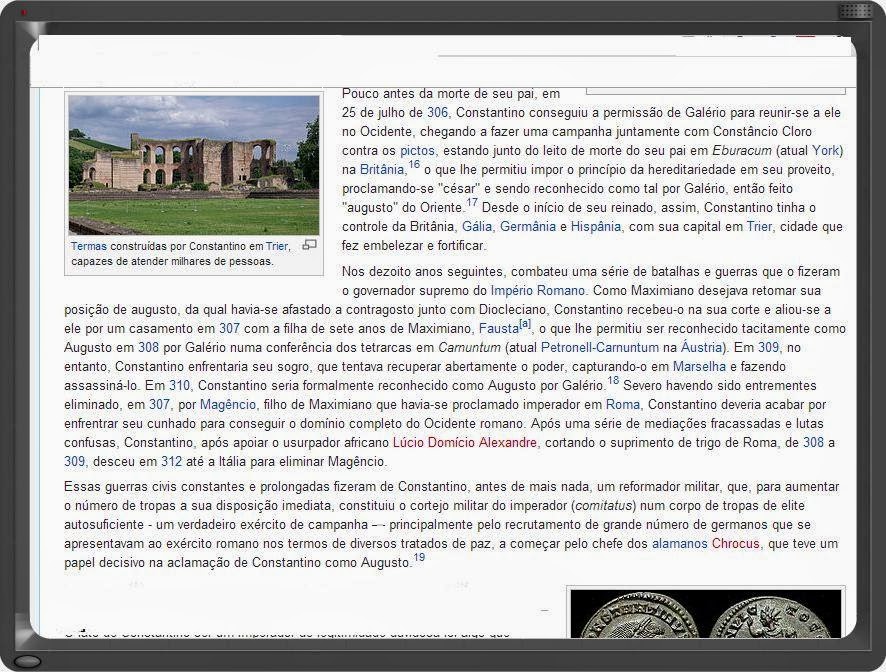886x672 pixels.
Task: Click the italic word 'comitatus'
Action: click(x=603, y=506)
